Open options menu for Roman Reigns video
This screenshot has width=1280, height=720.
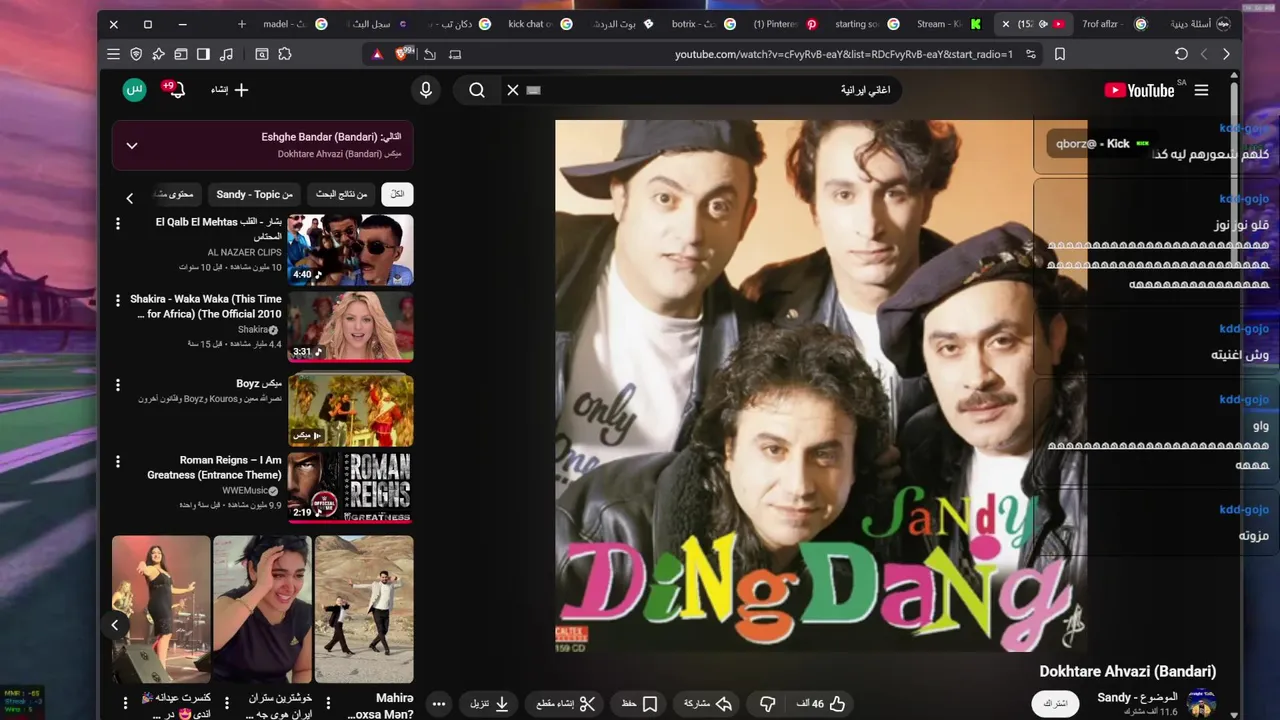(118, 462)
